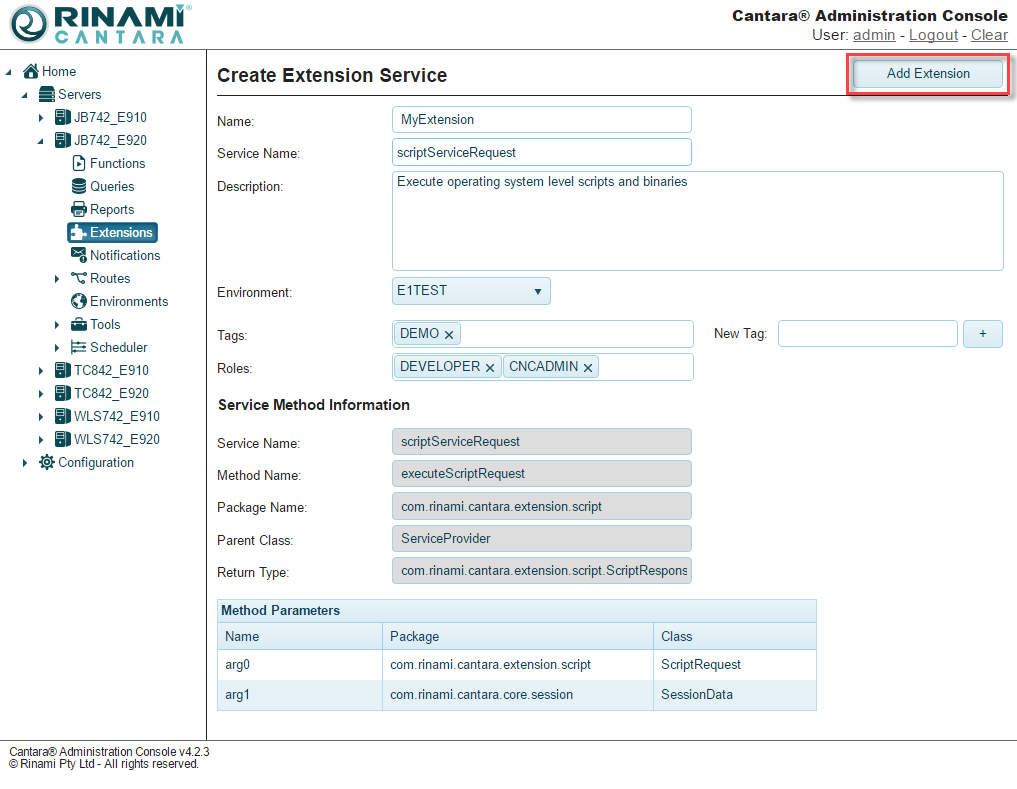
Task: Remove the CNCADMIN role
Action: 588,368
